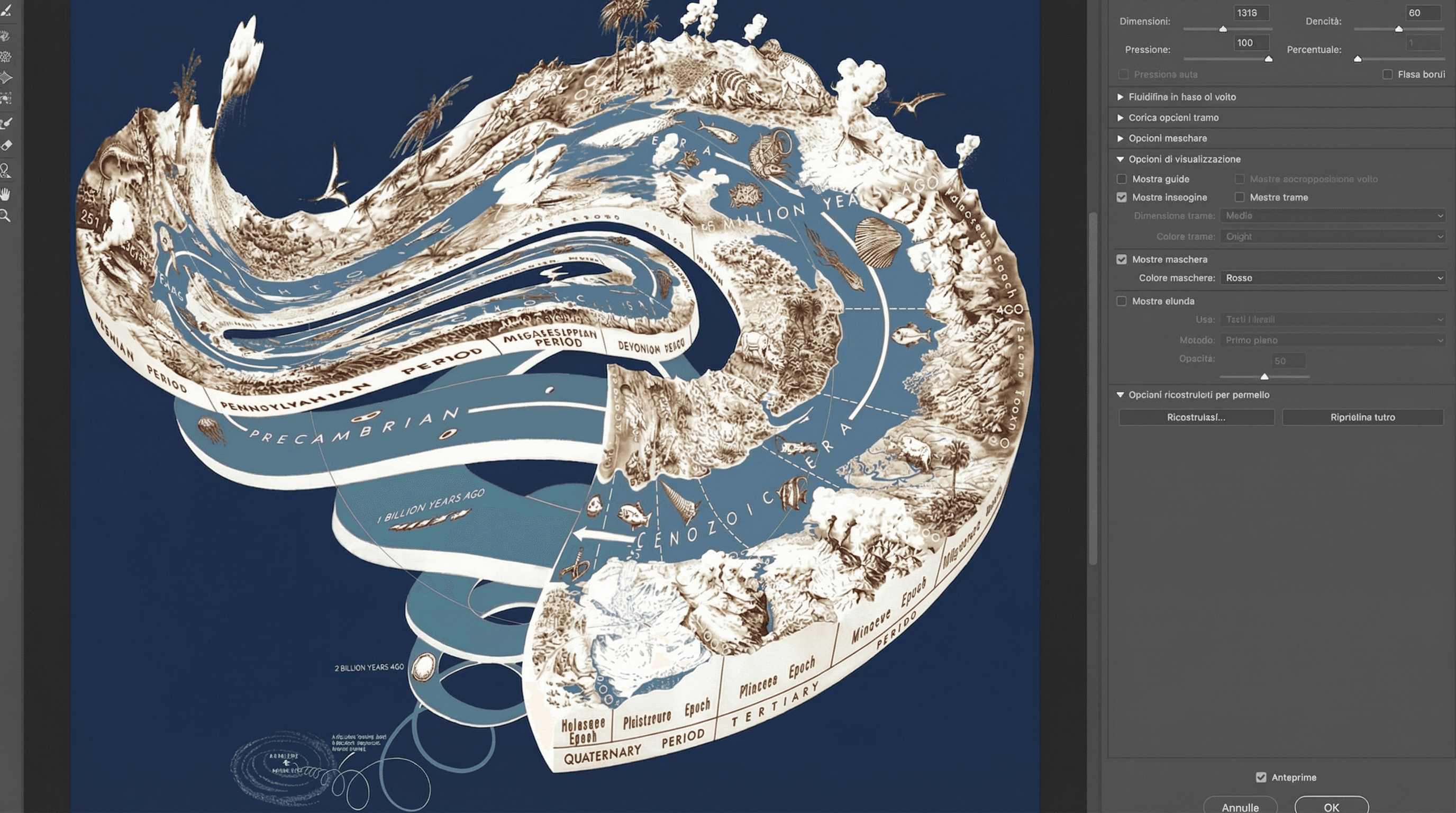
Task: Select the Pucker tool
Action: (6, 57)
